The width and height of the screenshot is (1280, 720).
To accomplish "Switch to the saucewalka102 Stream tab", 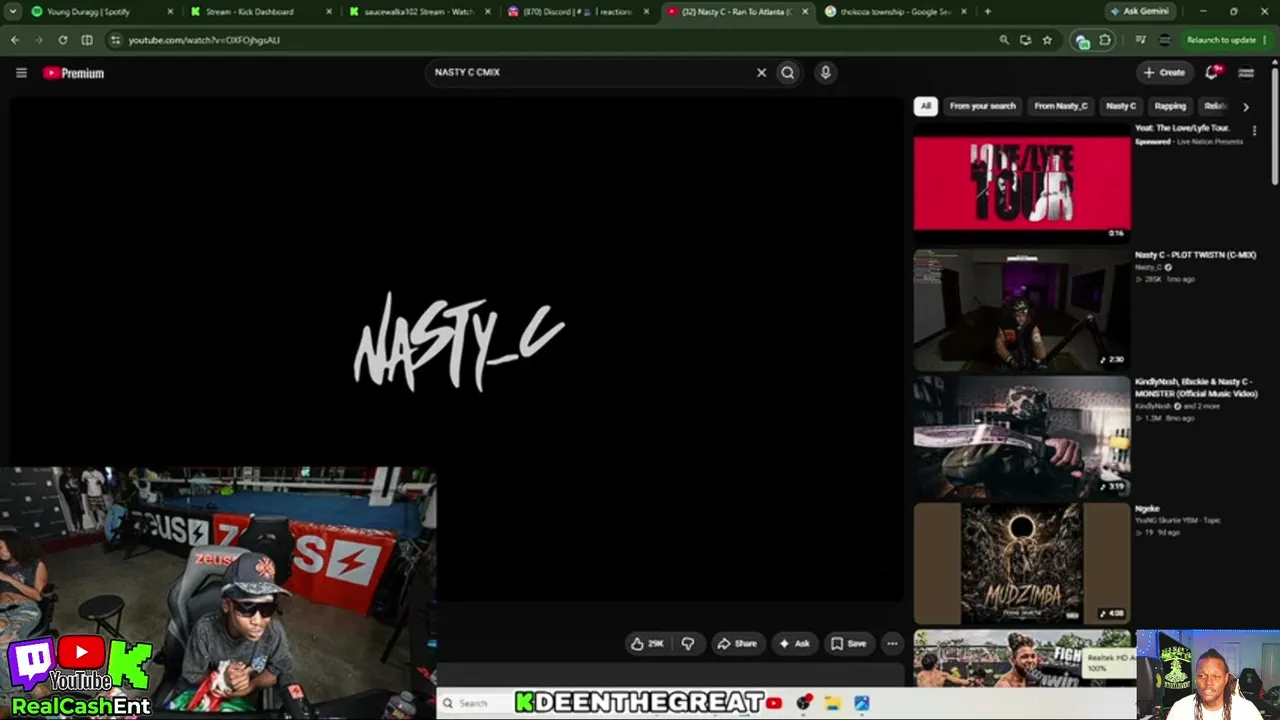I will [x=418, y=12].
